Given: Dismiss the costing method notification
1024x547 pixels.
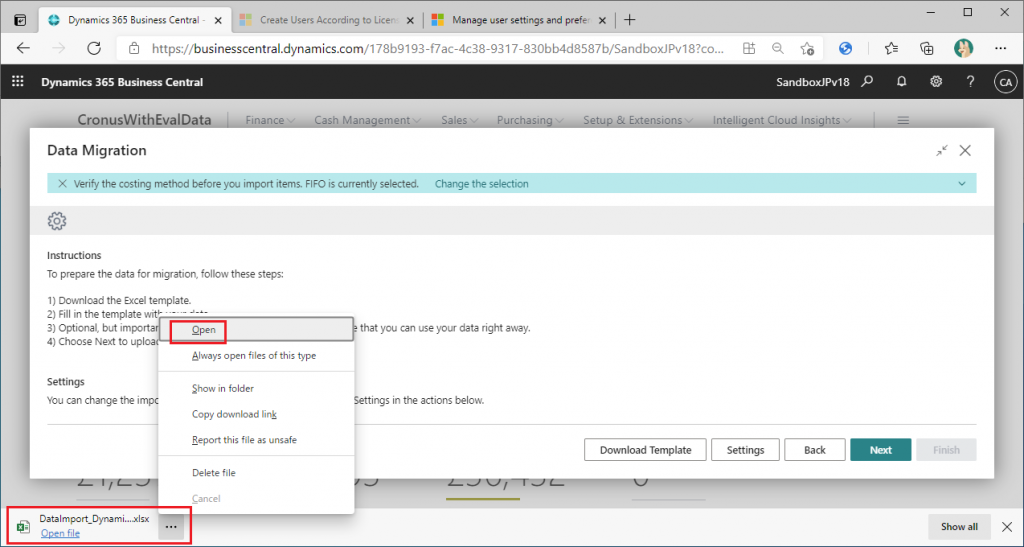Looking at the screenshot, I should 62,183.
